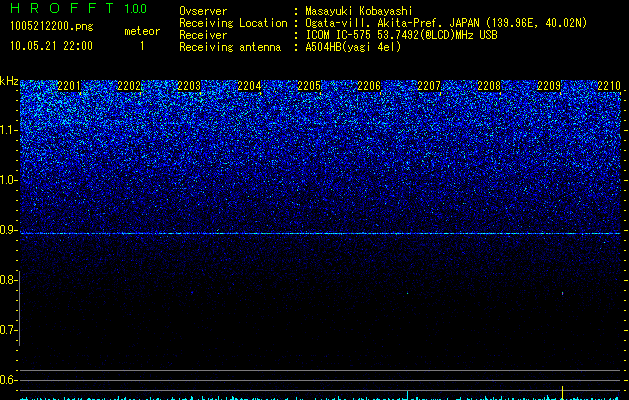Click the kHz axis unit label
The width and height of the screenshot is (629, 400).
9,81
